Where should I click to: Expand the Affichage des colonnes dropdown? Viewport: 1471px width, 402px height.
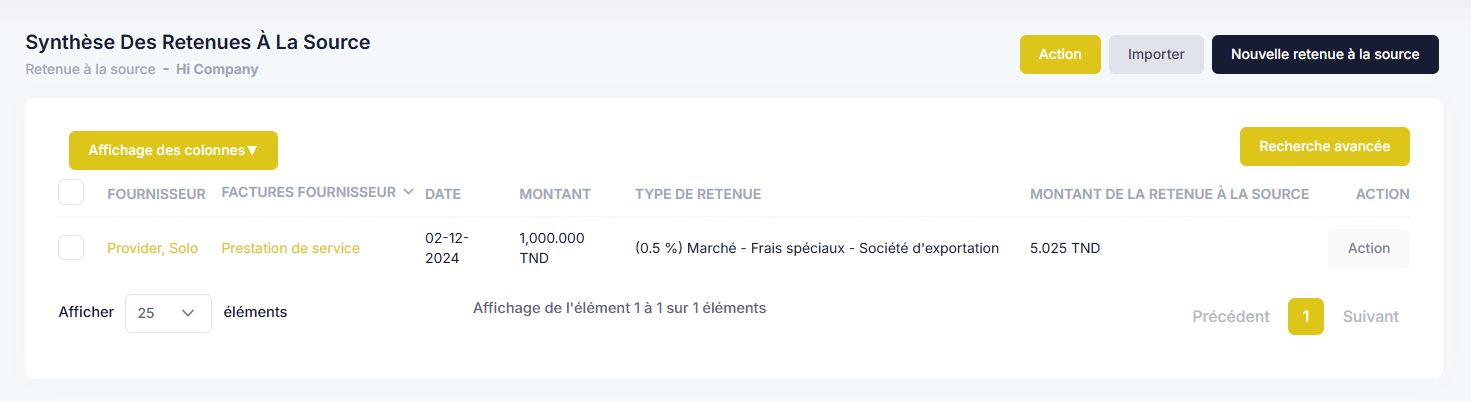point(173,150)
